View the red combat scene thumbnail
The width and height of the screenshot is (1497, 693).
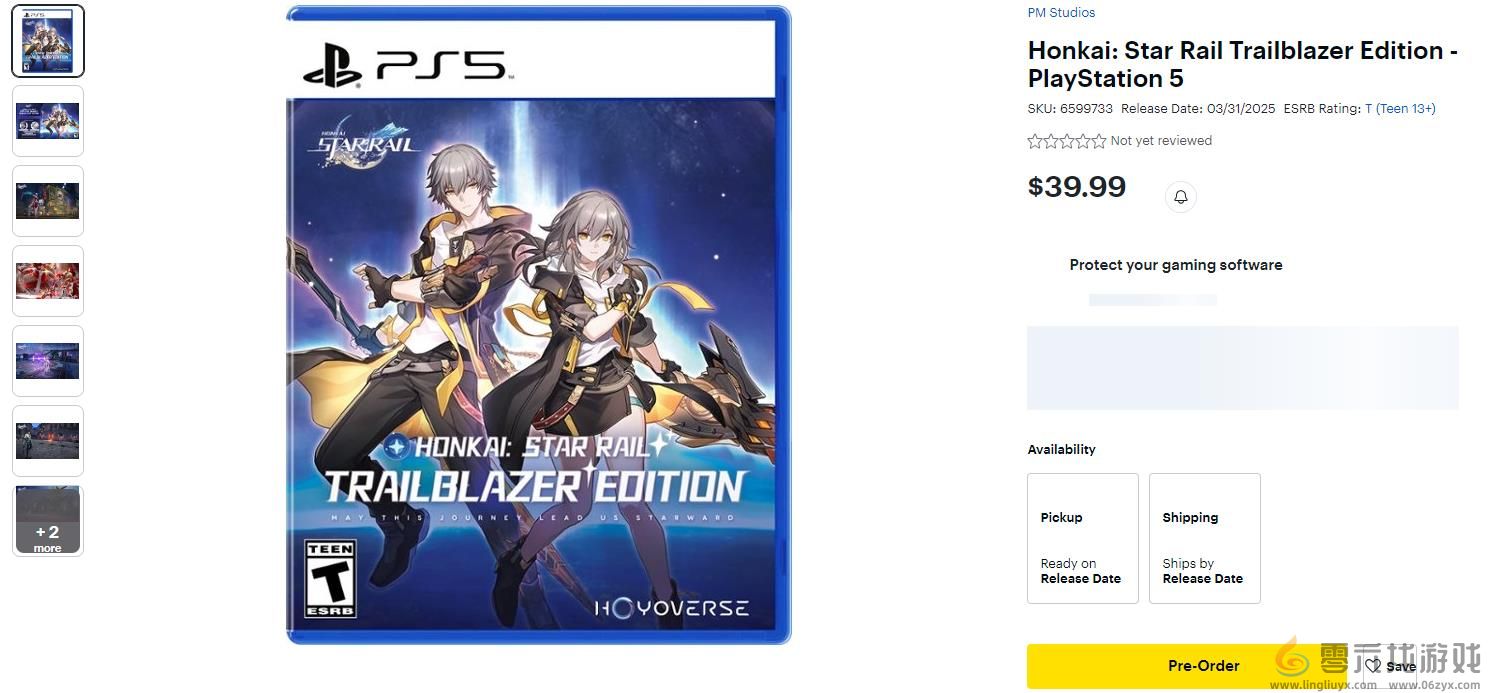coord(47,280)
